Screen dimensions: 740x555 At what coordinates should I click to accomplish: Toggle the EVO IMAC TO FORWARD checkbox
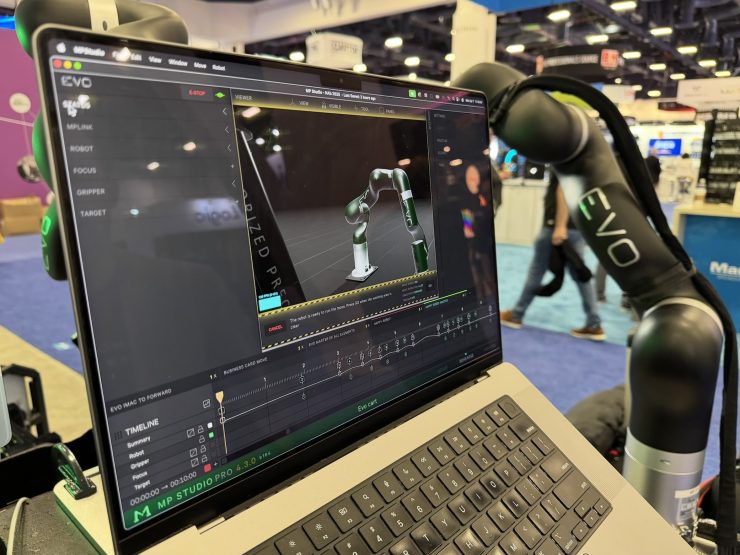tap(207, 403)
